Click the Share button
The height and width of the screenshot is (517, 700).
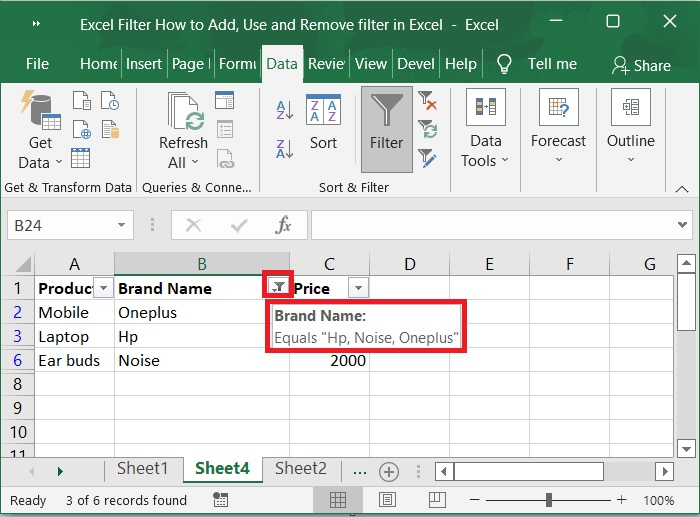[x=642, y=65]
